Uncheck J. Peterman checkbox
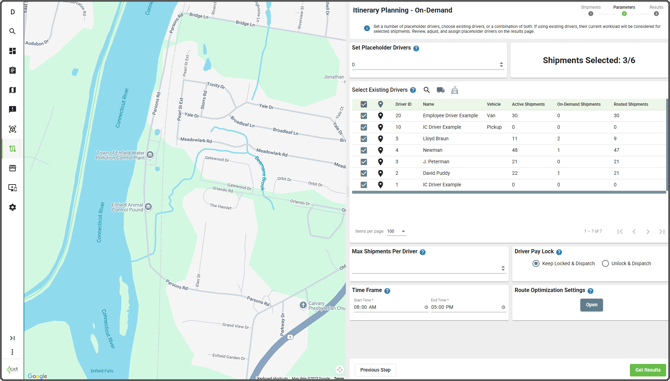 [364, 162]
